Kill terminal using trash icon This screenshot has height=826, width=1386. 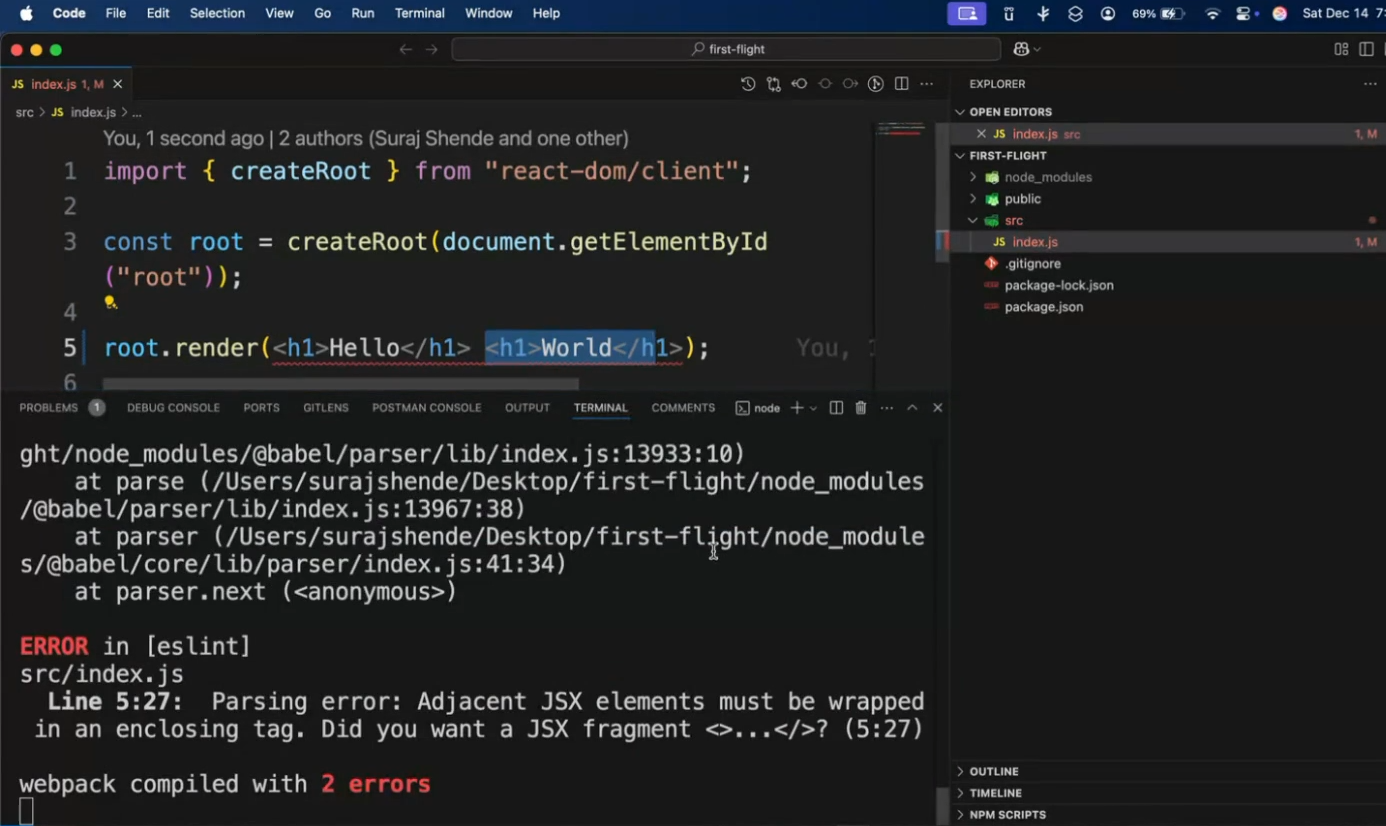click(861, 408)
